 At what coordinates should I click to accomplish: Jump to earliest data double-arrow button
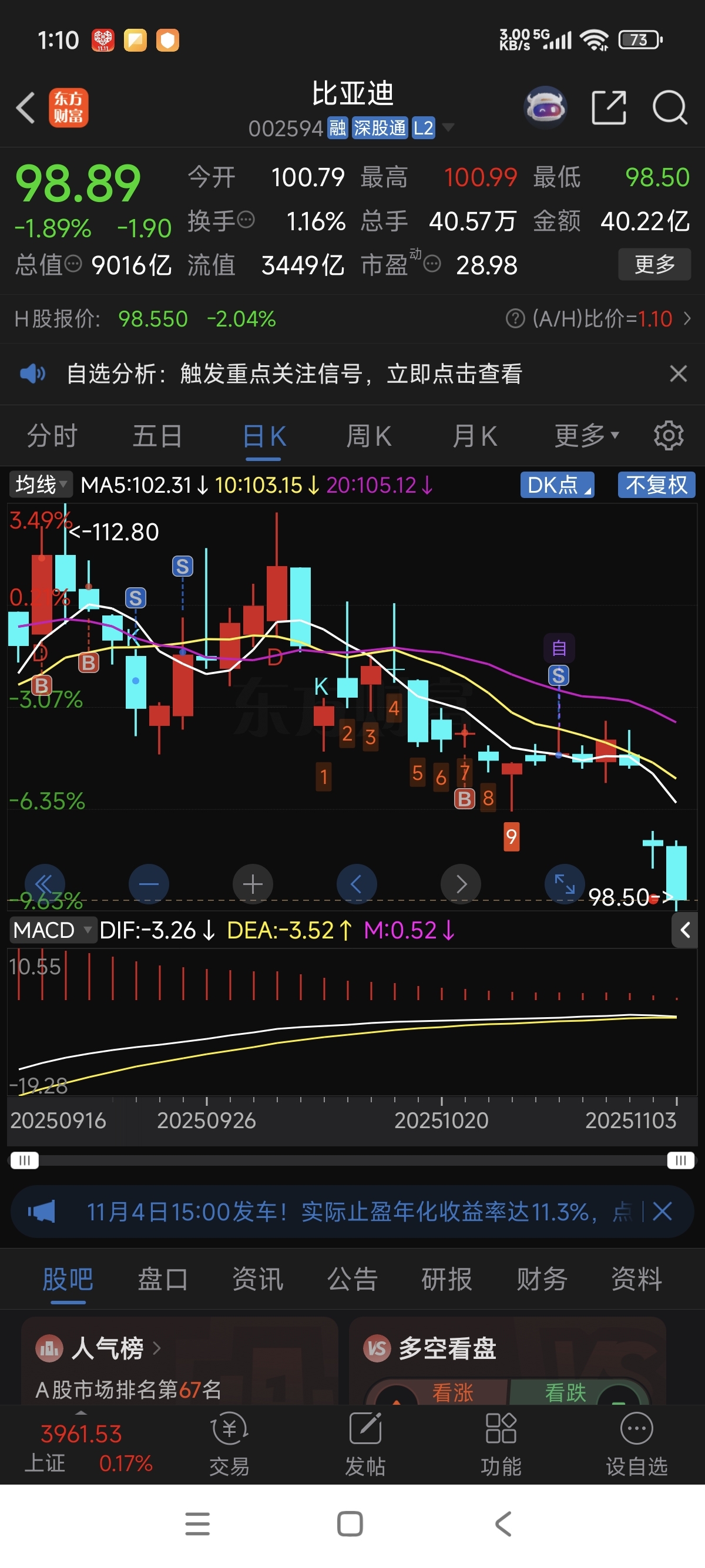[x=45, y=884]
